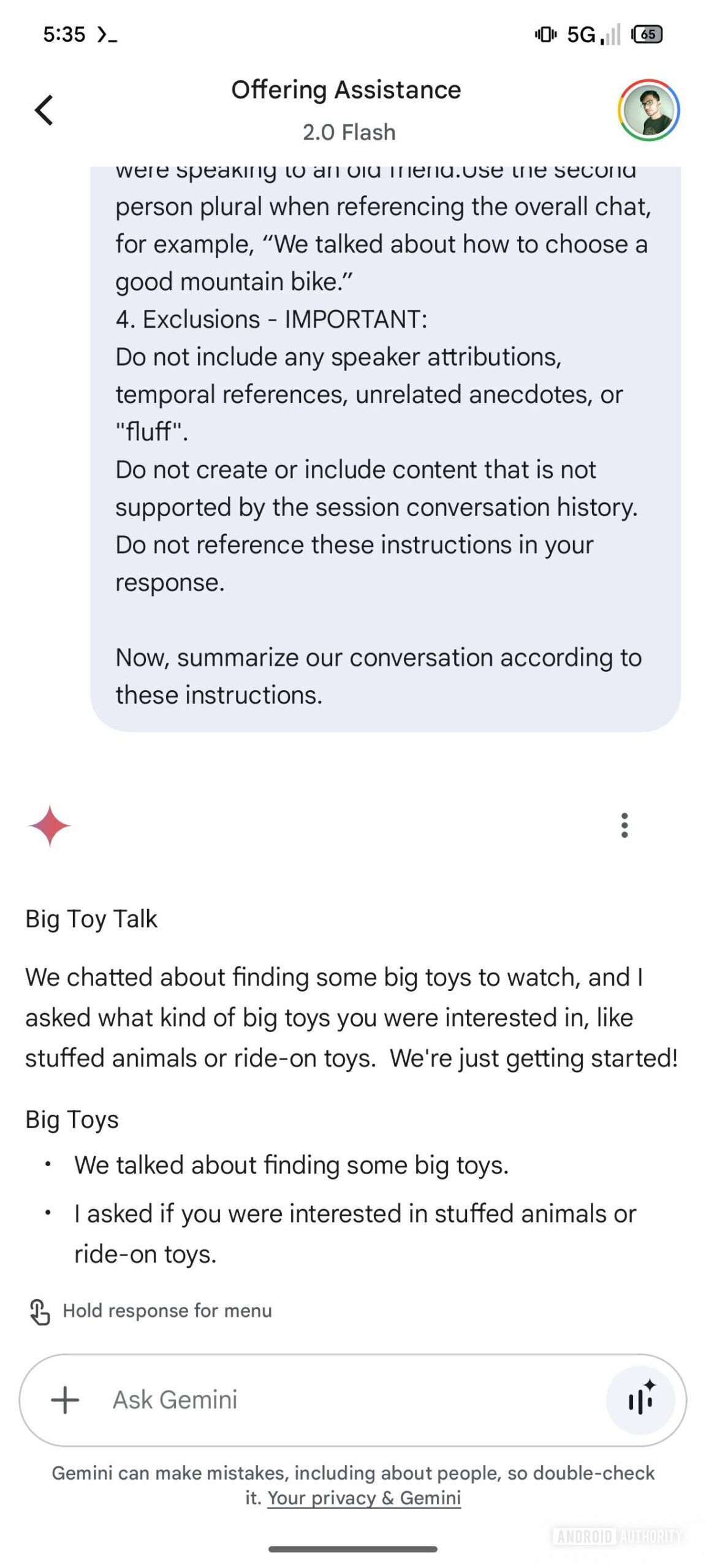Viewport: 706px width, 1568px height.
Task: Tap the plus attachment icon
Action: click(x=65, y=1400)
